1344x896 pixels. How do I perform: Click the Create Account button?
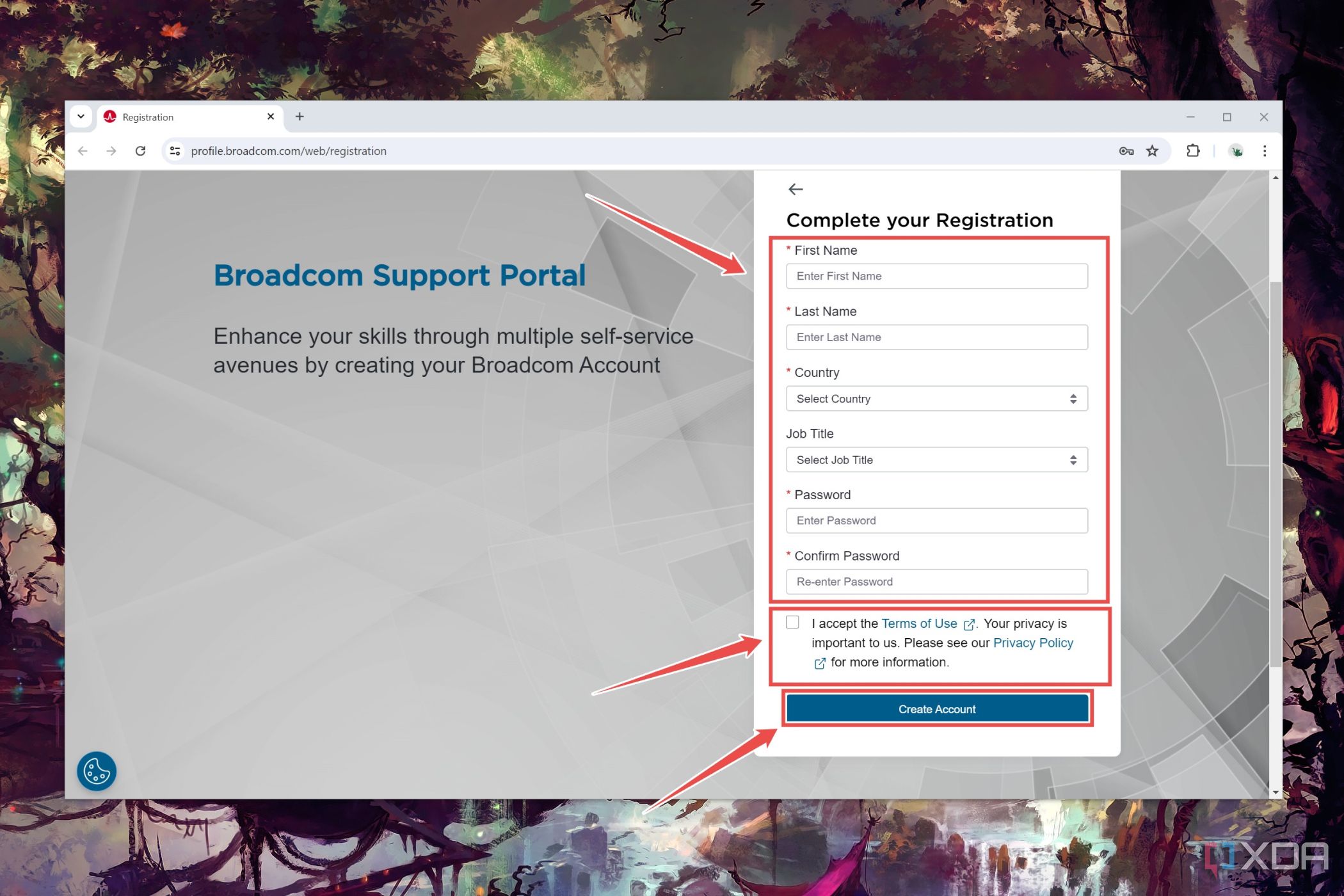click(937, 709)
